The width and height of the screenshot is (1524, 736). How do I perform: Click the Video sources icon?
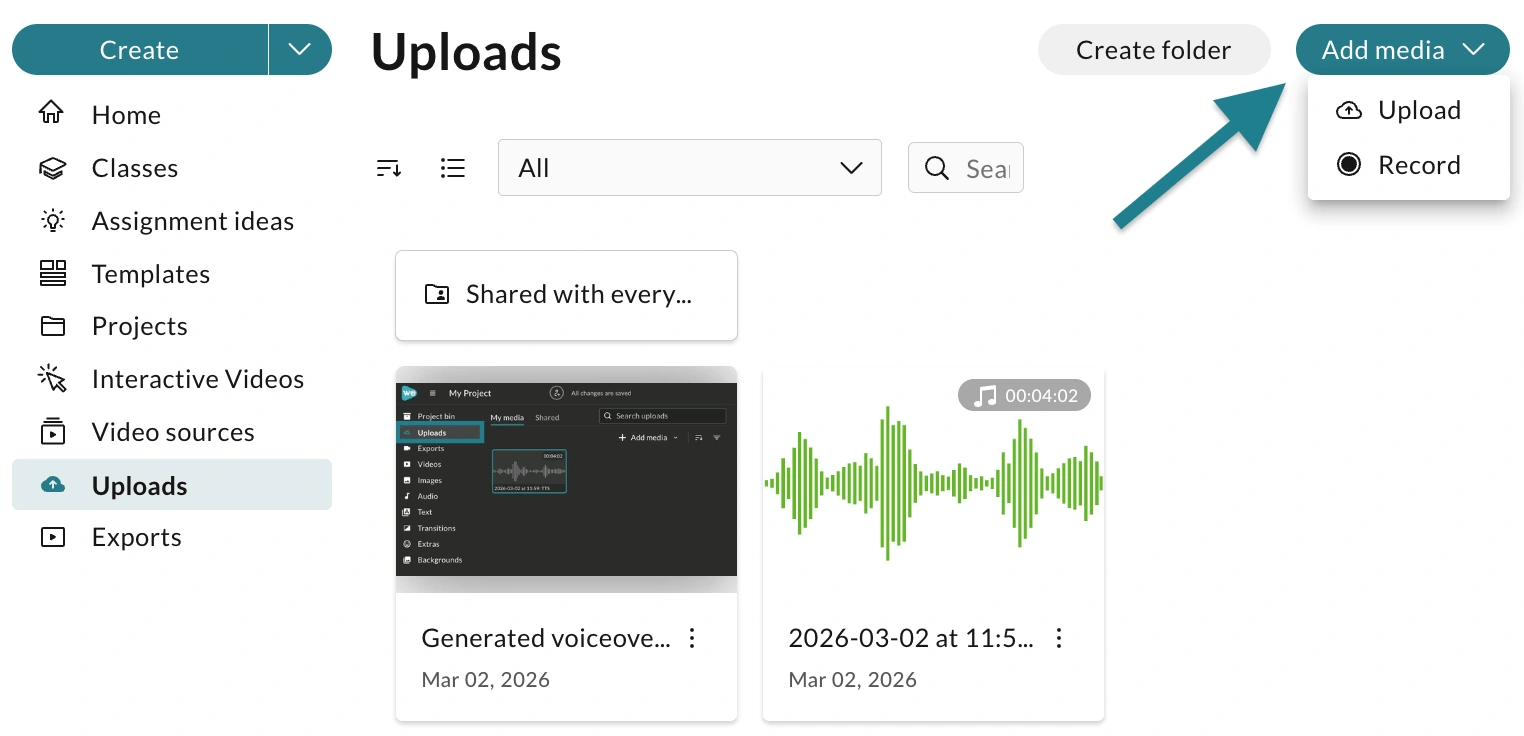point(52,431)
